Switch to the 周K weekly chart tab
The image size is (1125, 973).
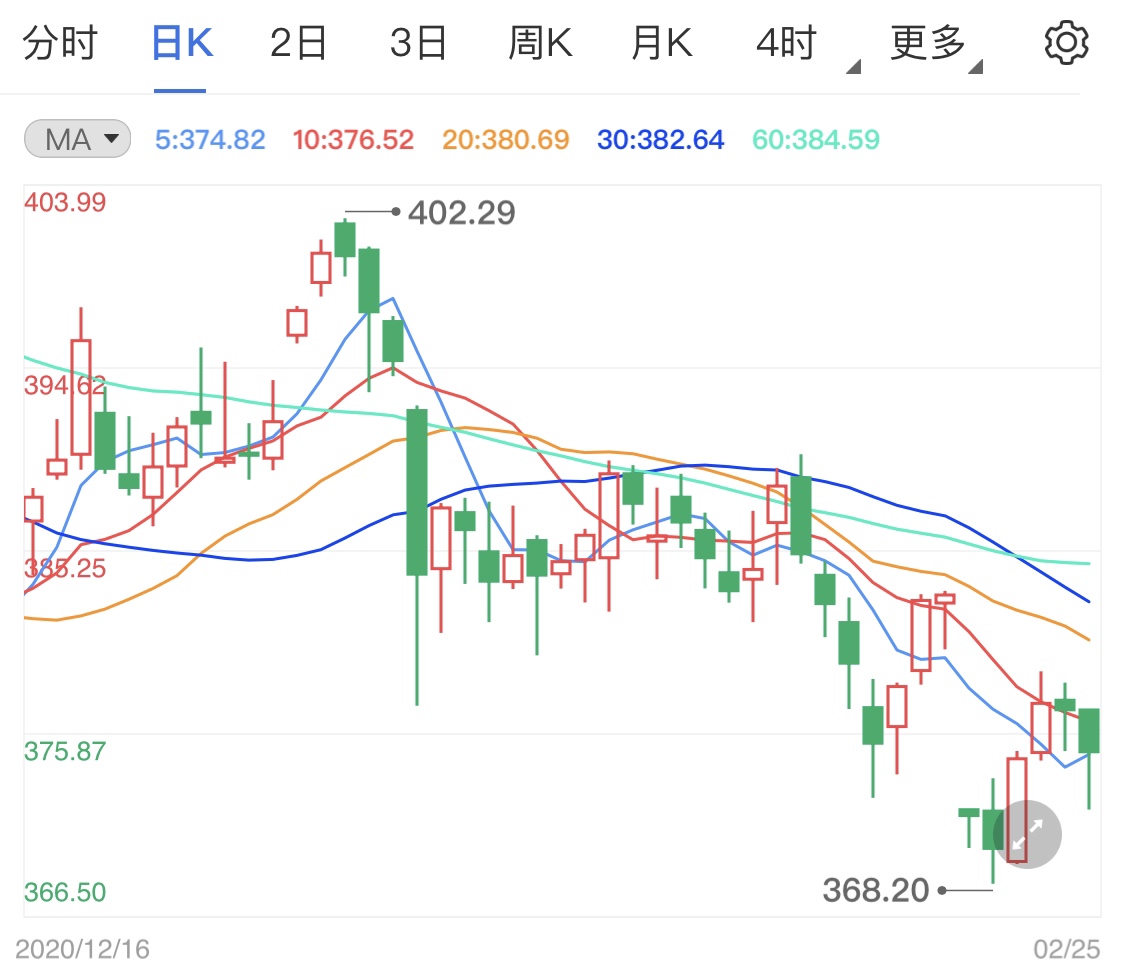[540, 42]
